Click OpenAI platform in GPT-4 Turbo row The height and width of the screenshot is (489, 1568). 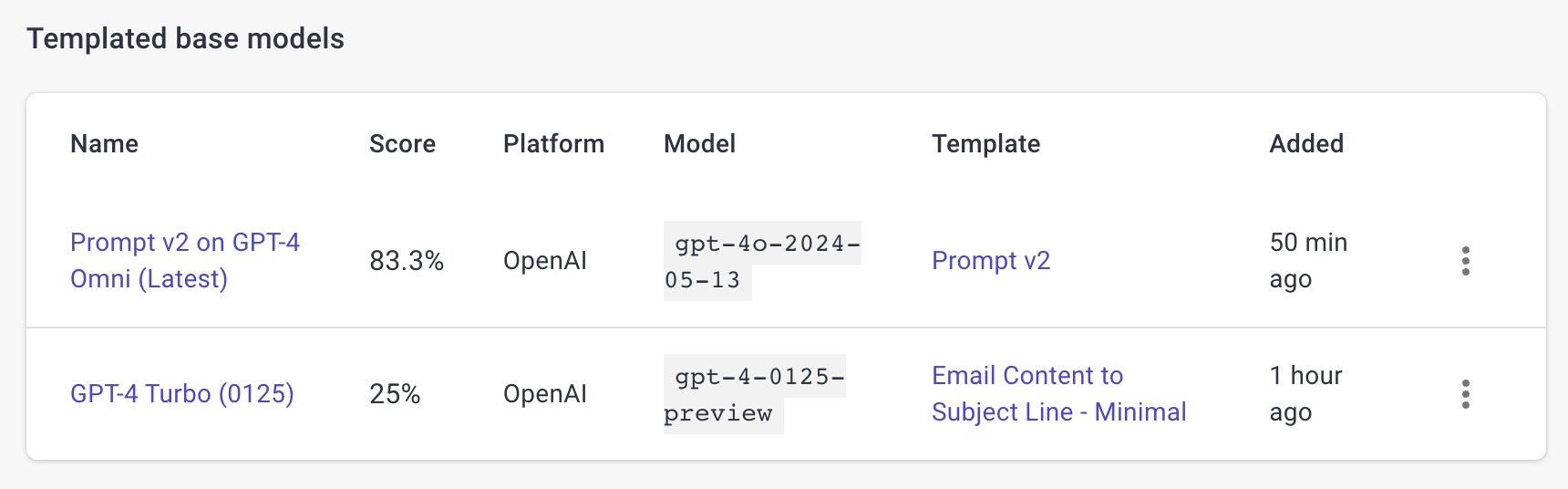click(x=545, y=394)
